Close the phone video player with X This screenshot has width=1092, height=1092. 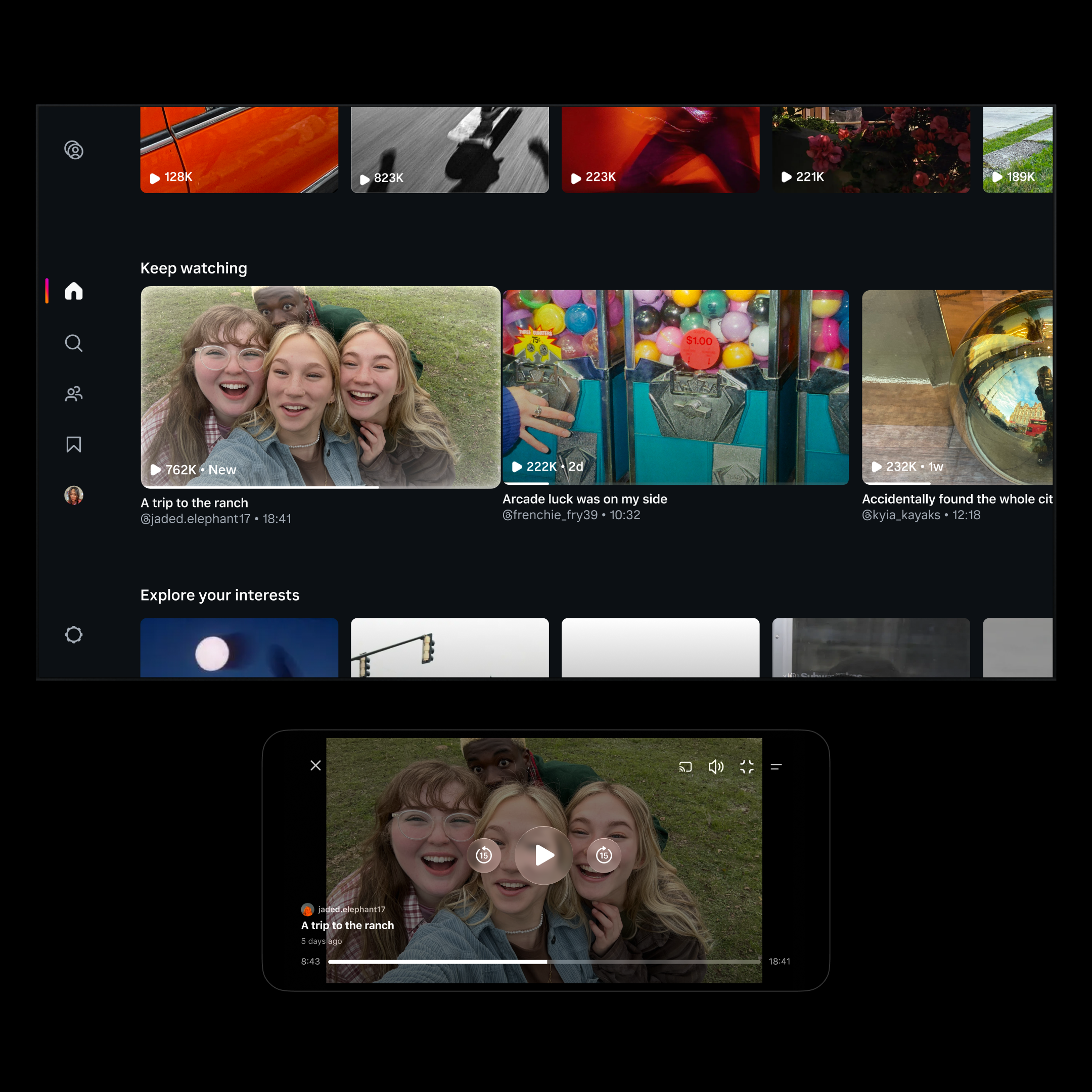316,765
